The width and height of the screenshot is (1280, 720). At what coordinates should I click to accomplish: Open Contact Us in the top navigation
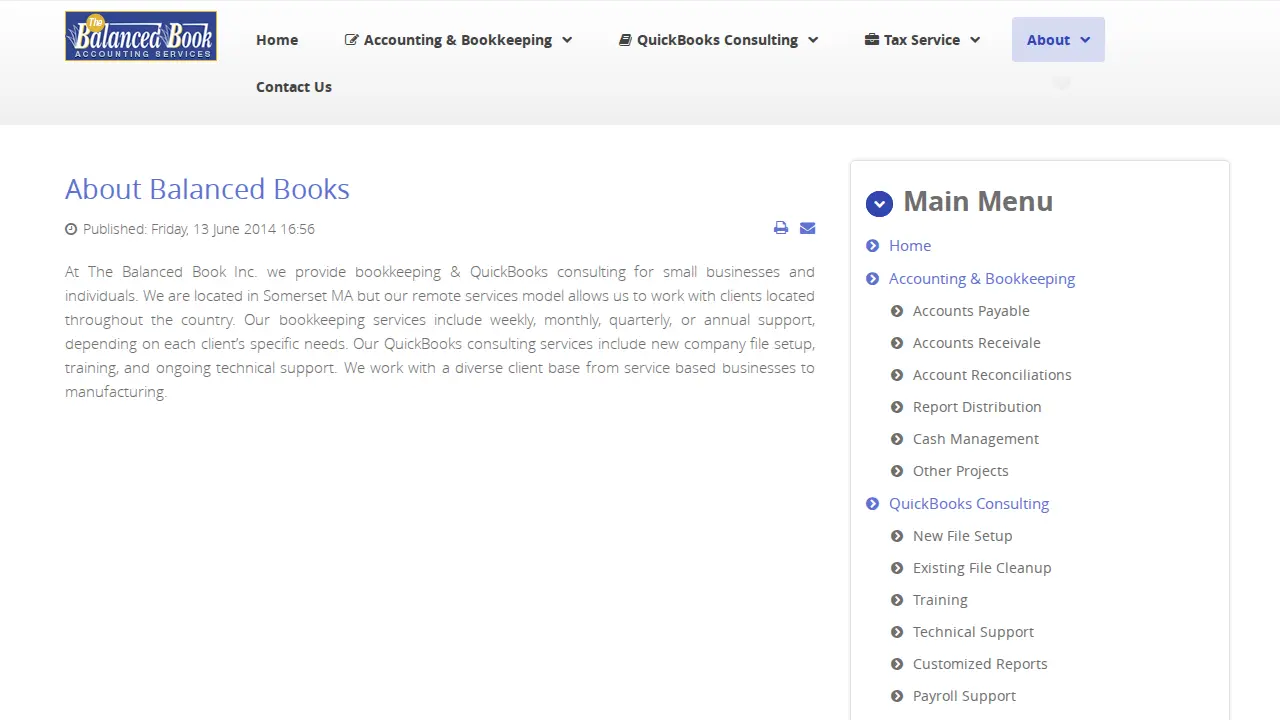(294, 87)
